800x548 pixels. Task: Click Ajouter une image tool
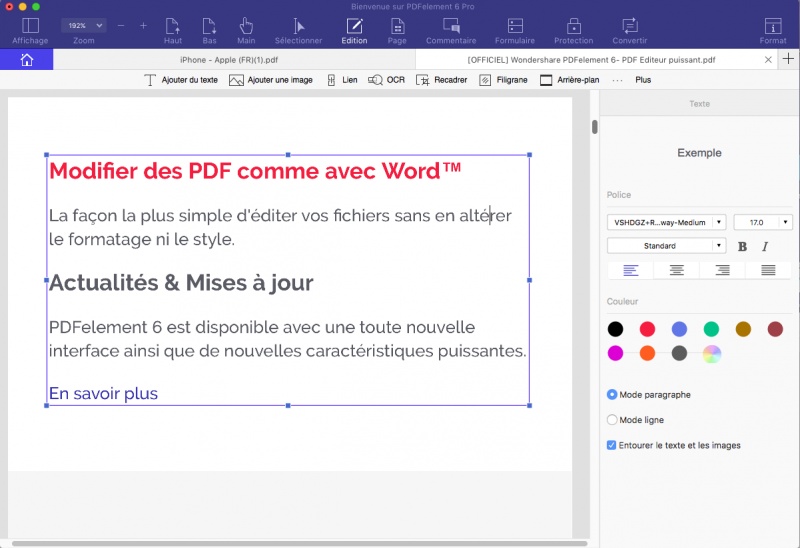click(271, 80)
